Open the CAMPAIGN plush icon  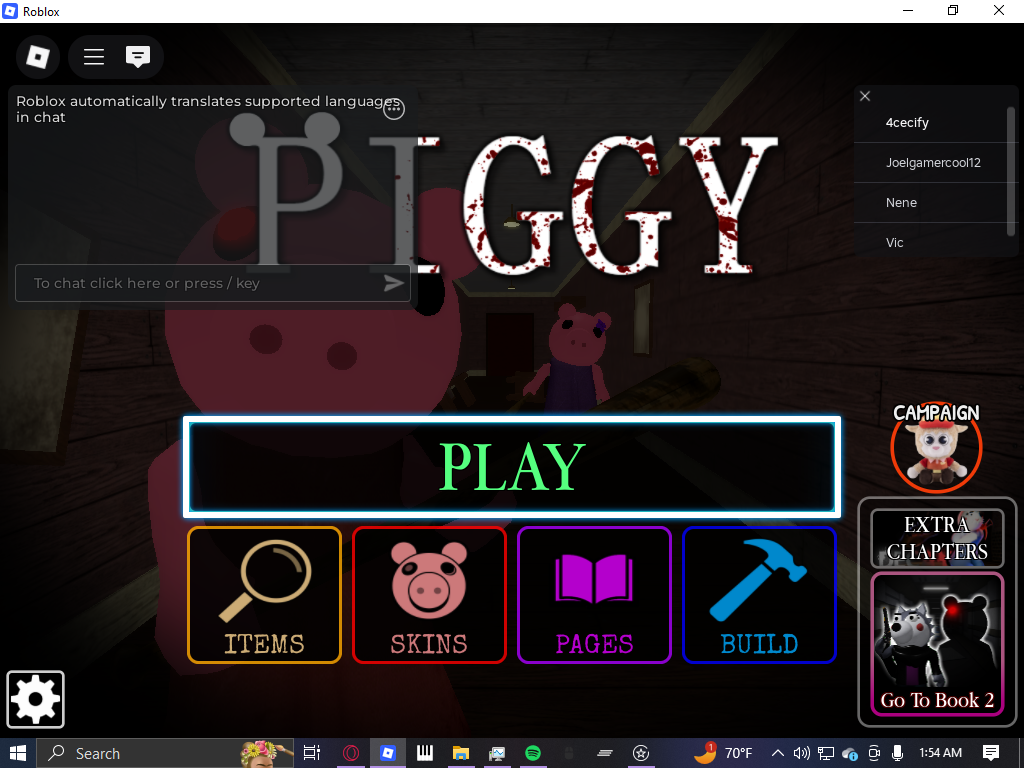point(936,447)
